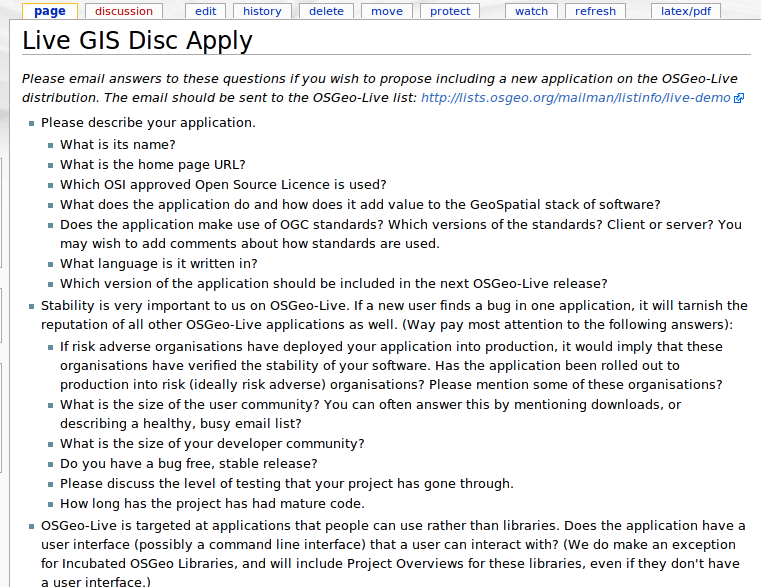Click the 'What is the size of your developer community?' line
The width and height of the screenshot is (761, 587).
[x=212, y=444]
